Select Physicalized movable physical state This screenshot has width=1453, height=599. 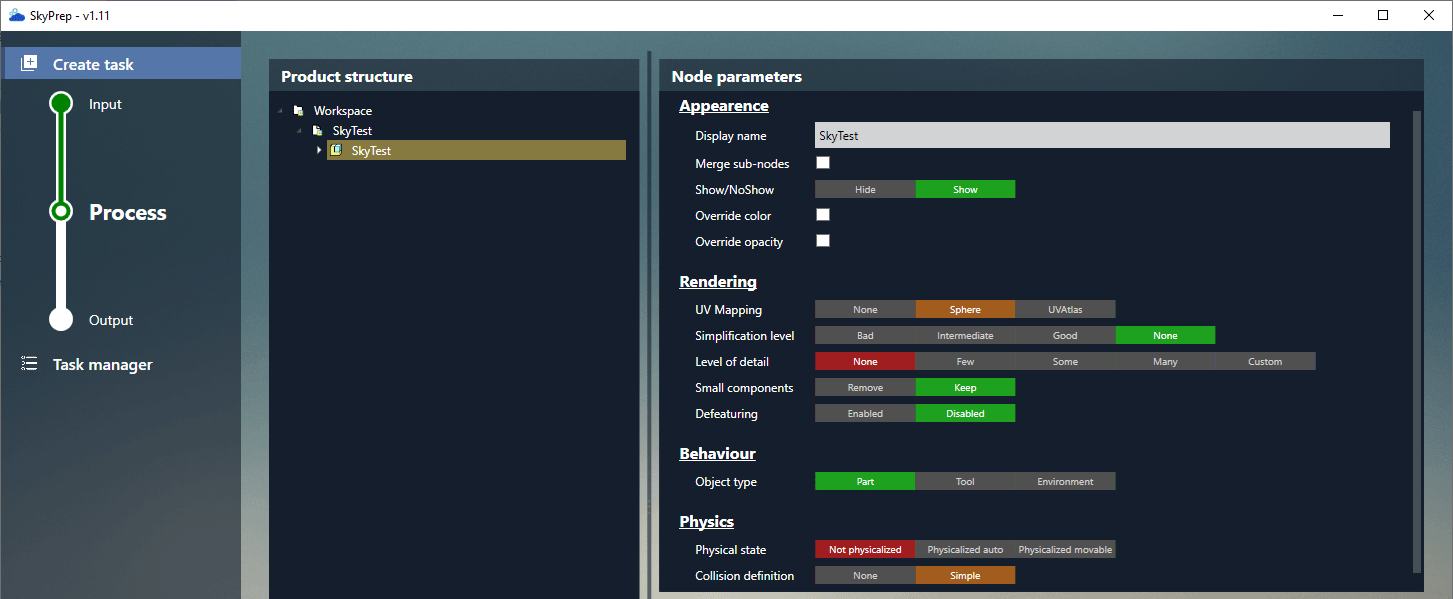click(x=1065, y=549)
